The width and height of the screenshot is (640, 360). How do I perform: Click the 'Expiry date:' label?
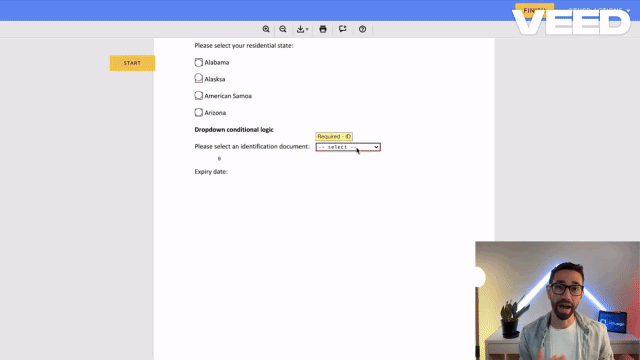pyautogui.click(x=211, y=171)
